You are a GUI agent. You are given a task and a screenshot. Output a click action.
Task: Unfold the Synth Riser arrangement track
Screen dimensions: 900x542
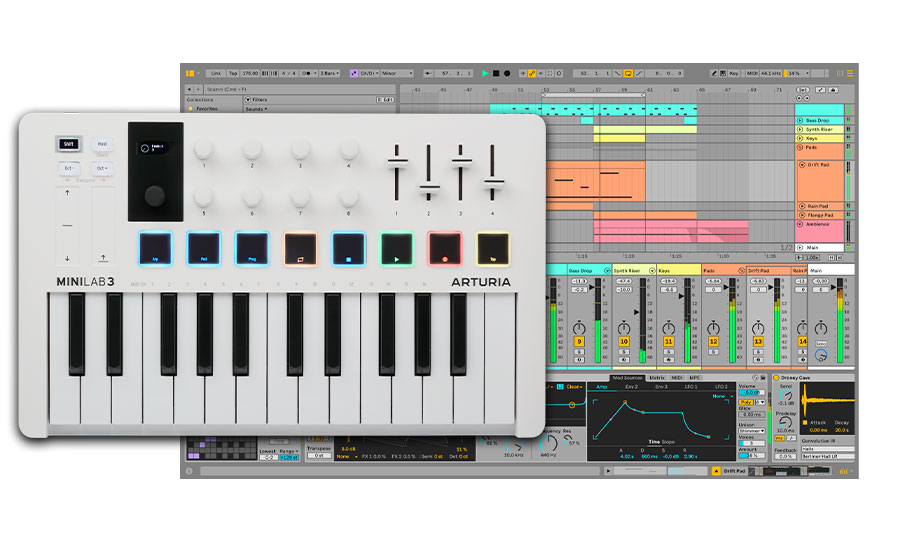pyautogui.click(x=800, y=130)
